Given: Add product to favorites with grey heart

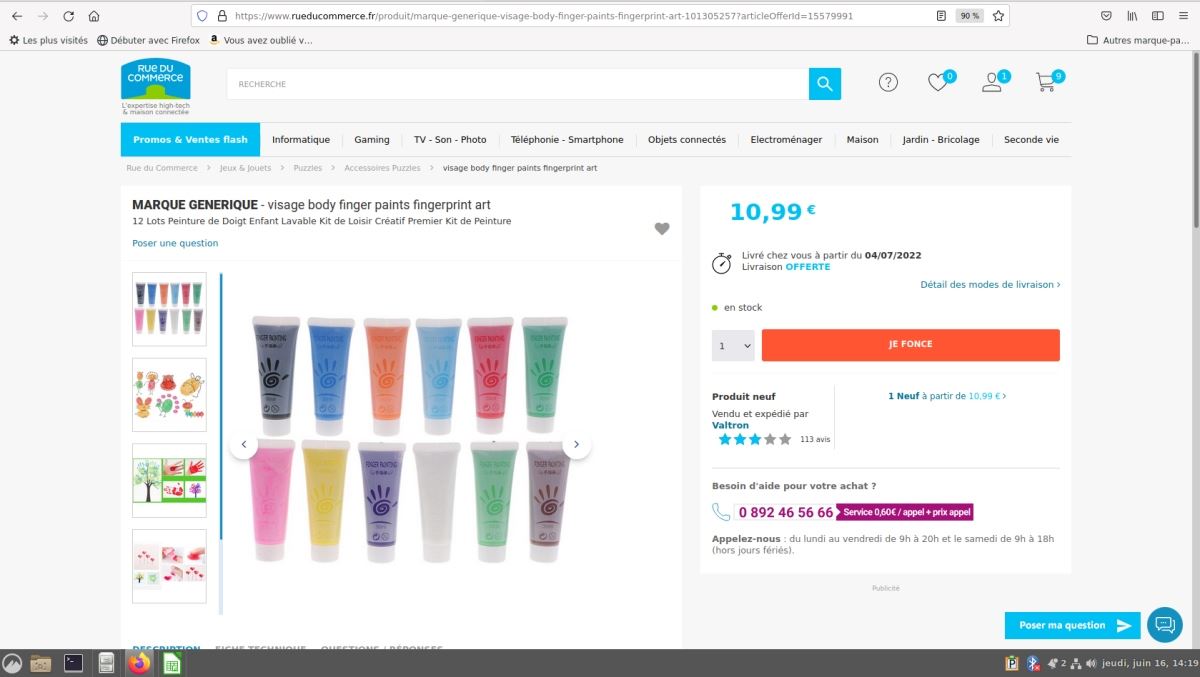Looking at the screenshot, I should pyautogui.click(x=662, y=229).
